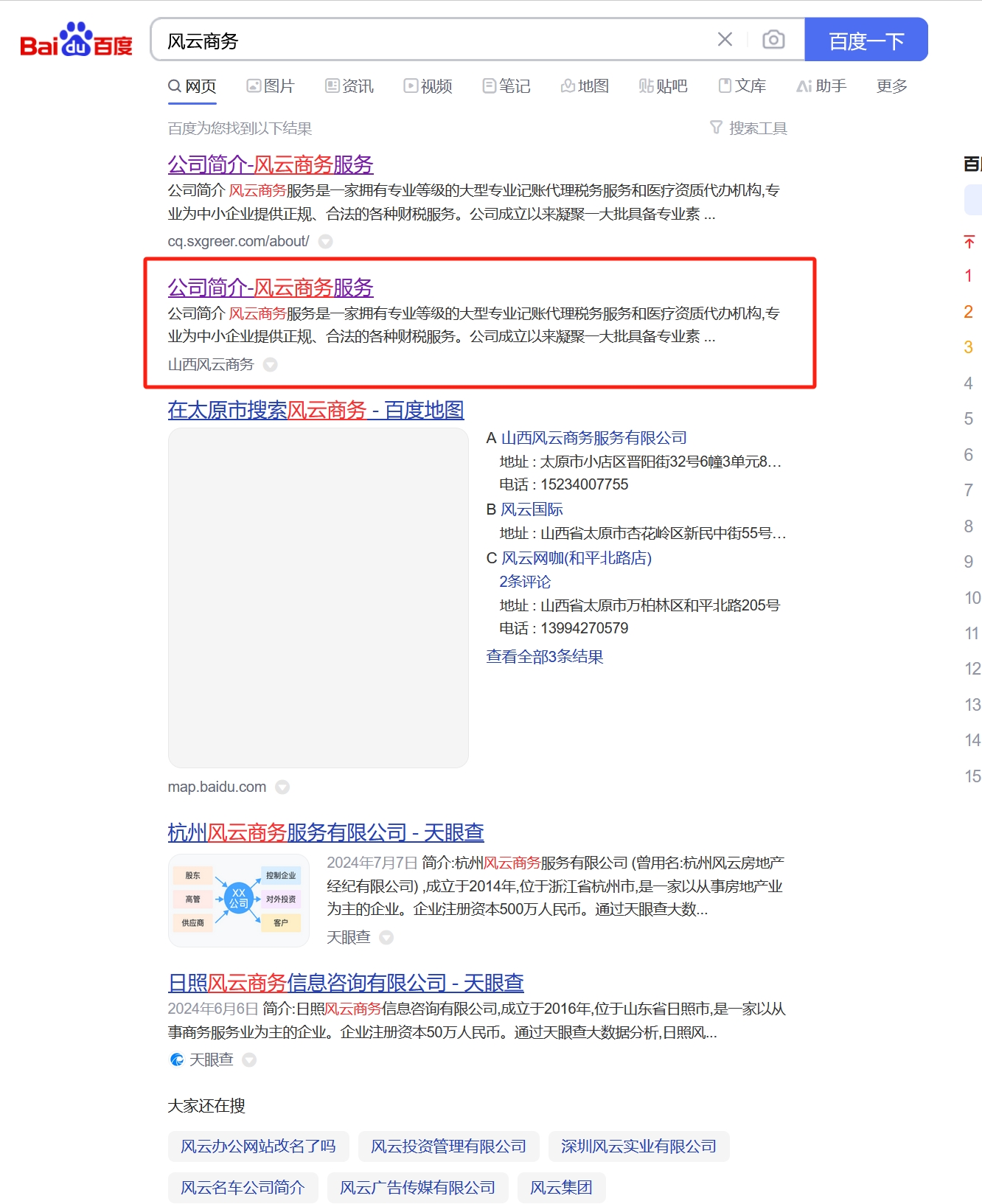
Task: Open the 视频 tab
Action: tap(428, 86)
